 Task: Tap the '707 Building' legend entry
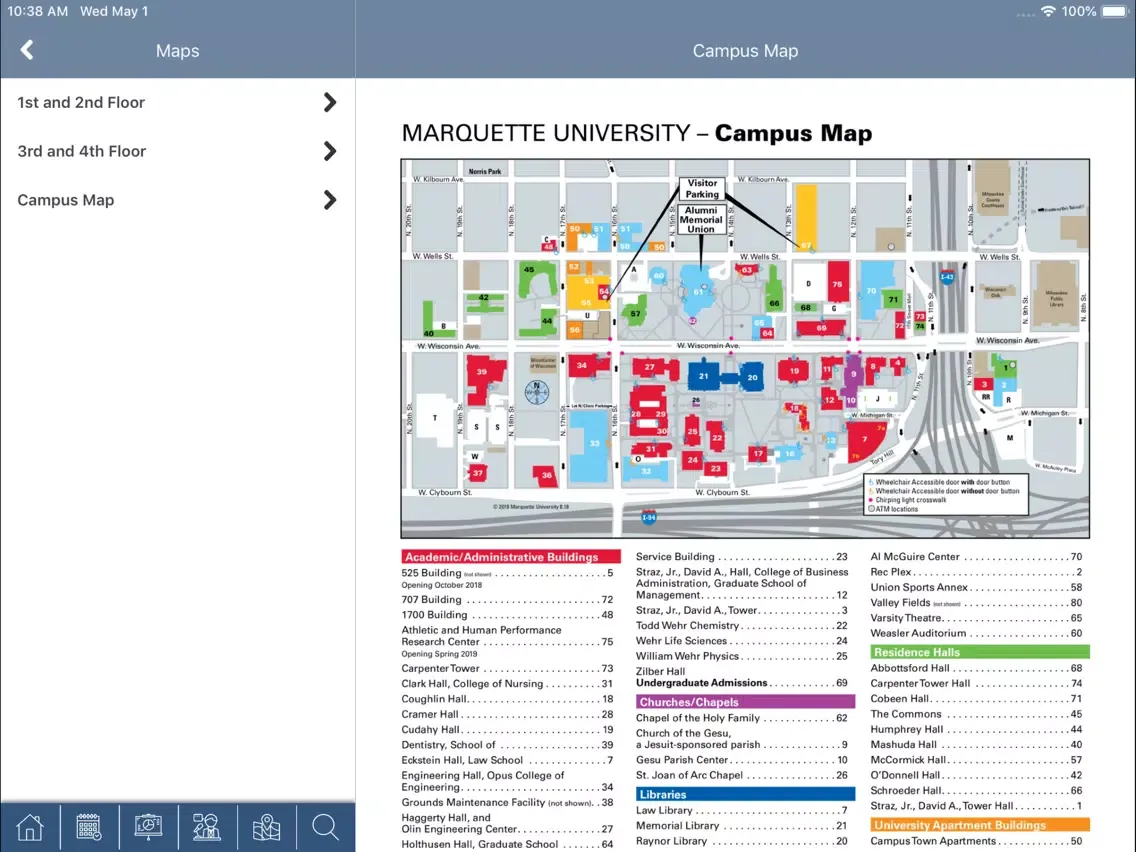tap(507, 599)
